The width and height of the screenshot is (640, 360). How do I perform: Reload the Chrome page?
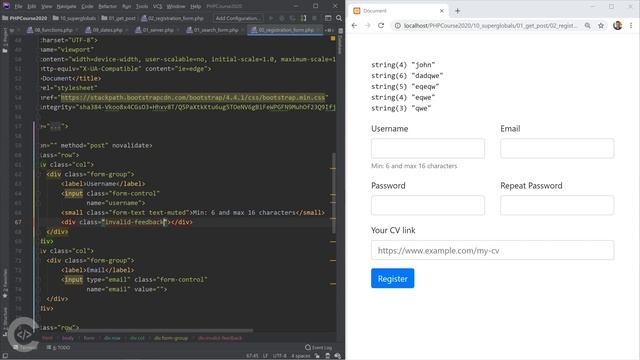click(x=381, y=25)
